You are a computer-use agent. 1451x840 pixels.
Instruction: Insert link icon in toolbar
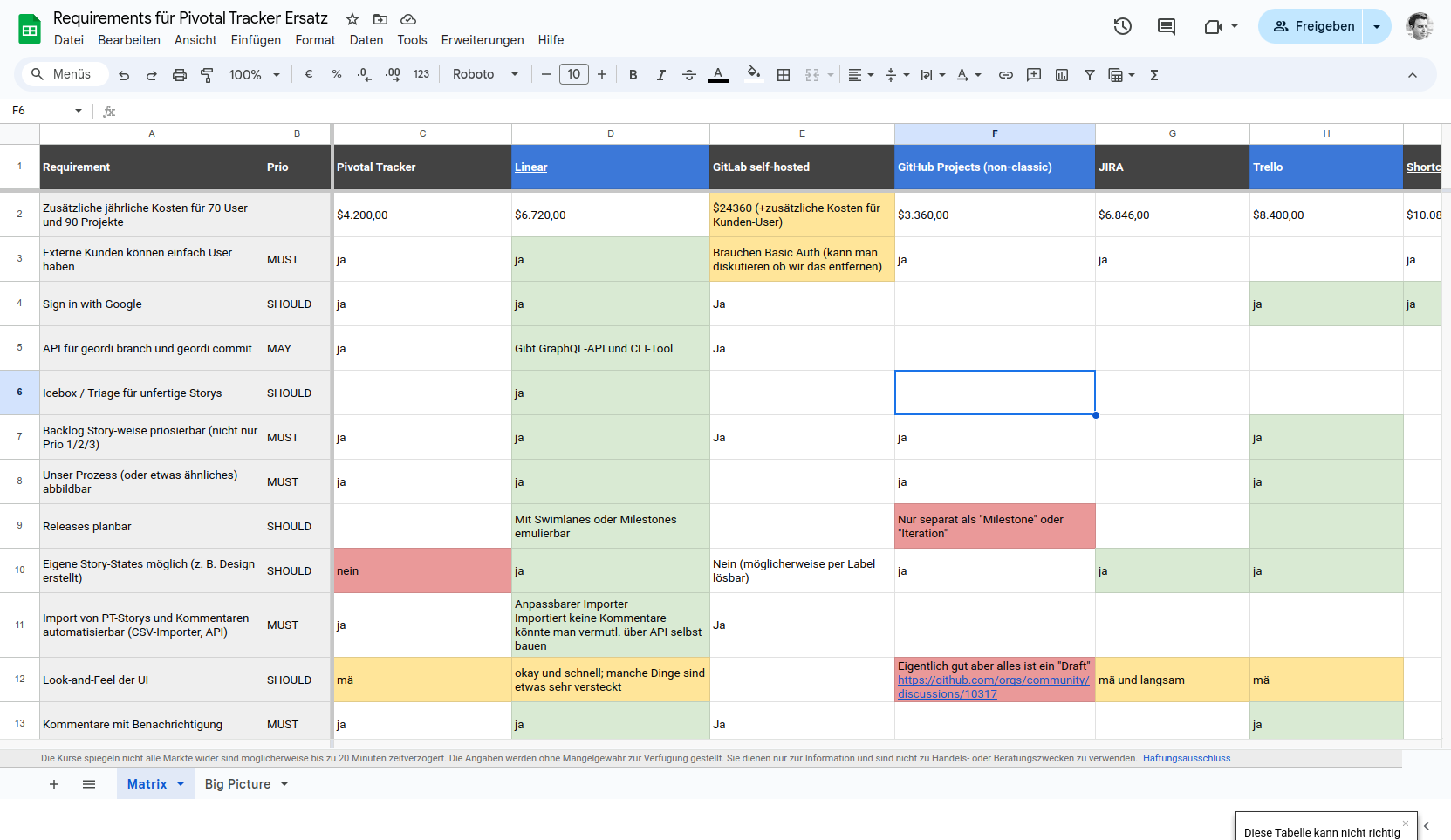pyautogui.click(x=1006, y=75)
